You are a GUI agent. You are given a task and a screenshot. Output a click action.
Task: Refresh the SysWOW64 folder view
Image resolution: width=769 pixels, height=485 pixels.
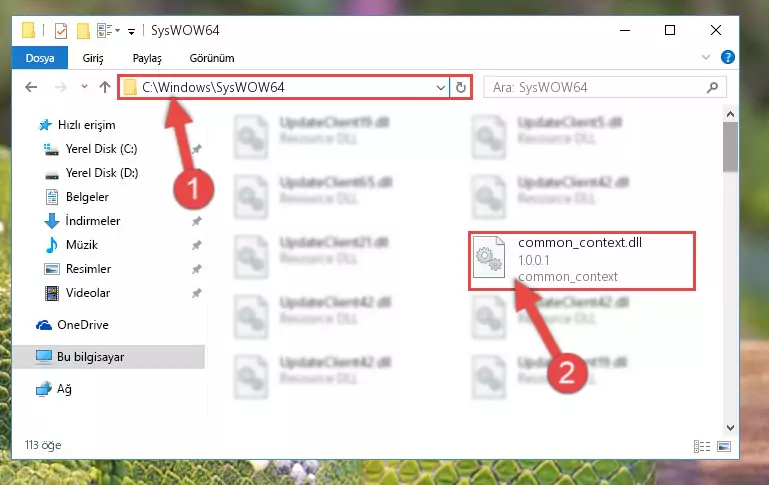[461, 87]
